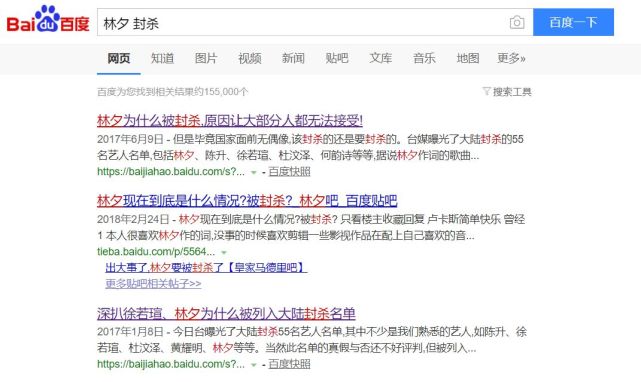Click third result's baijiahao.baidu.com URL

point(171,364)
